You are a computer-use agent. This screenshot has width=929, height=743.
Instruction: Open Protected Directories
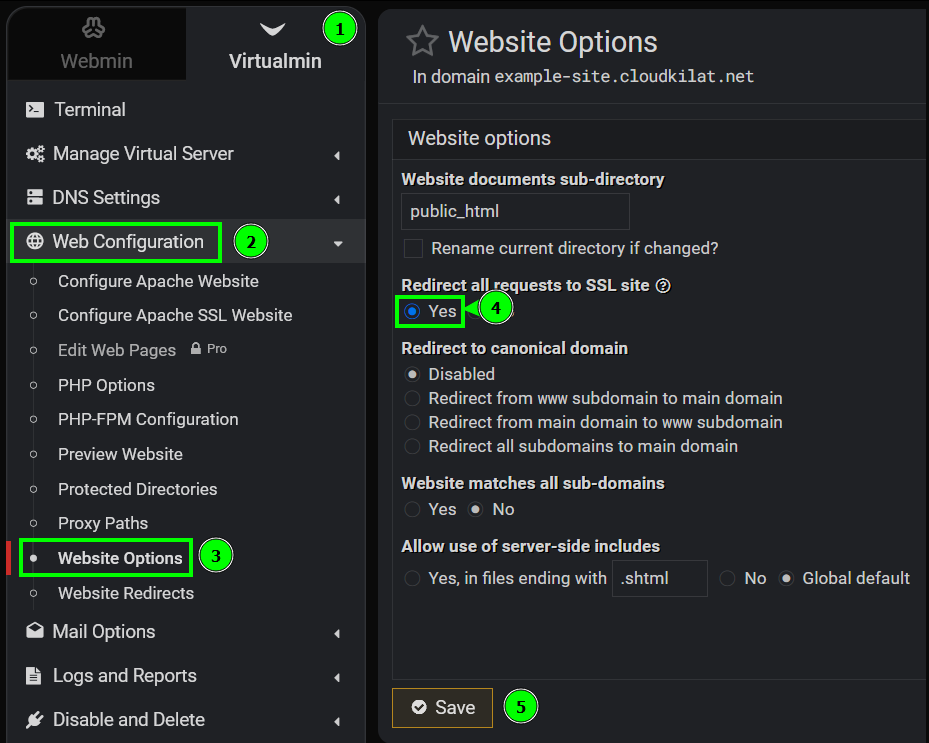(x=137, y=489)
